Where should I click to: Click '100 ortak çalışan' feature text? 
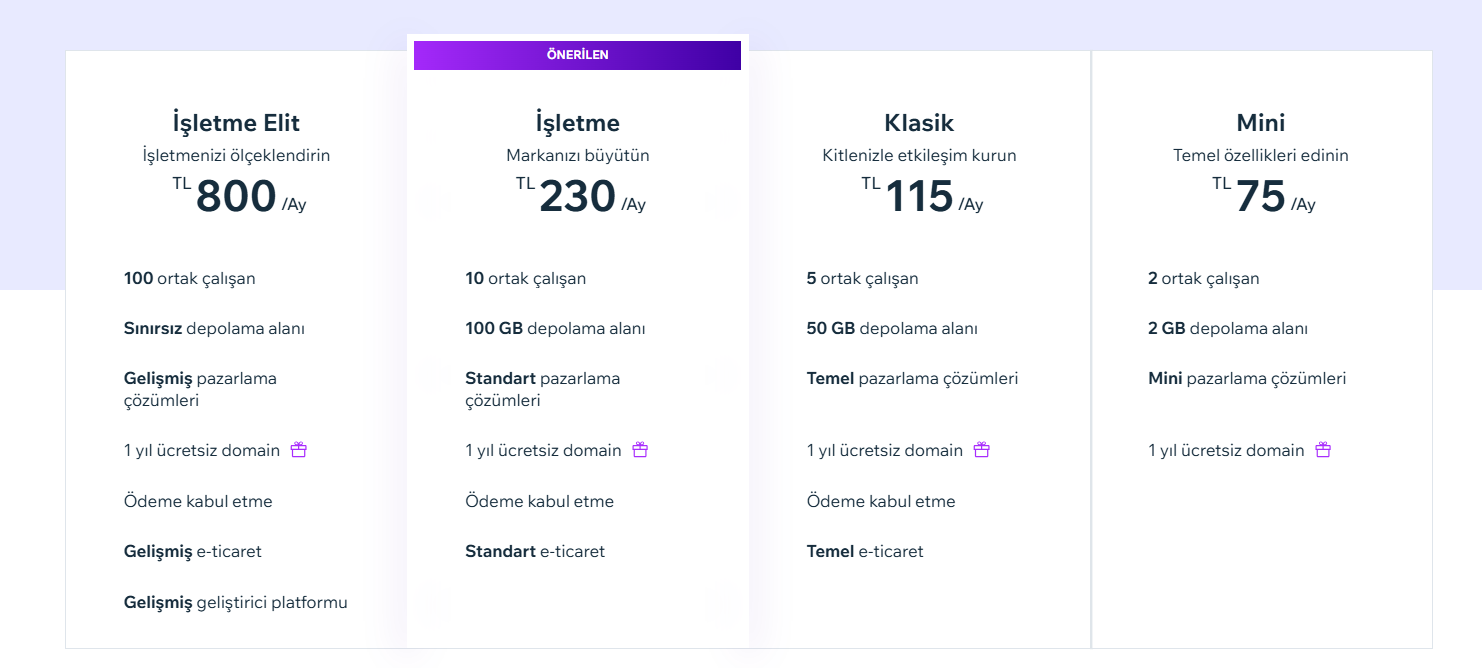point(190,278)
